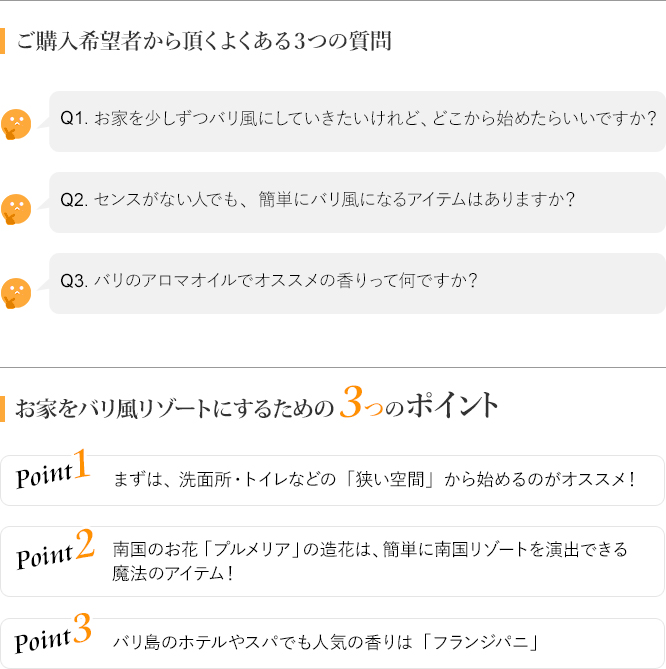This screenshot has height=669, width=666.
Task: Click the large orange 3つ in heading
Action: point(361,401)
